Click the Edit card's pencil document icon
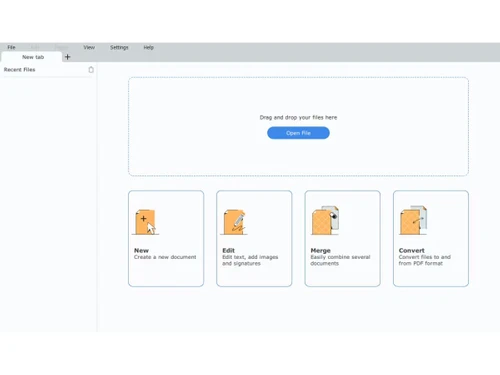This screenshot has width=500, height=375. [x=234, y=222]
